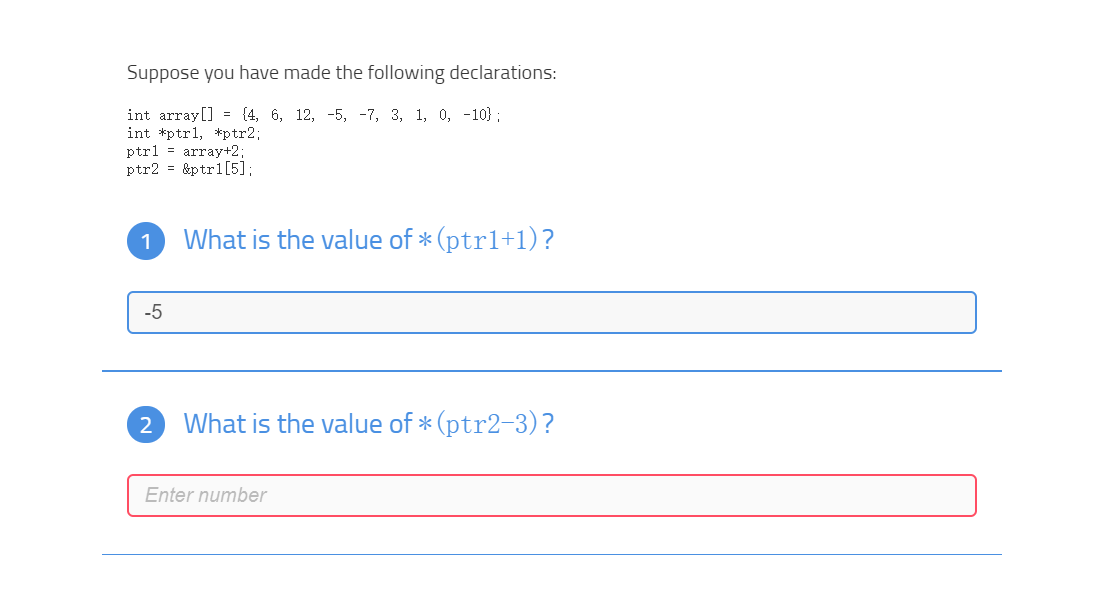Screen dimensions: 1097x590
Task: Click the circular number 2 badge
Action: (146, 424)
